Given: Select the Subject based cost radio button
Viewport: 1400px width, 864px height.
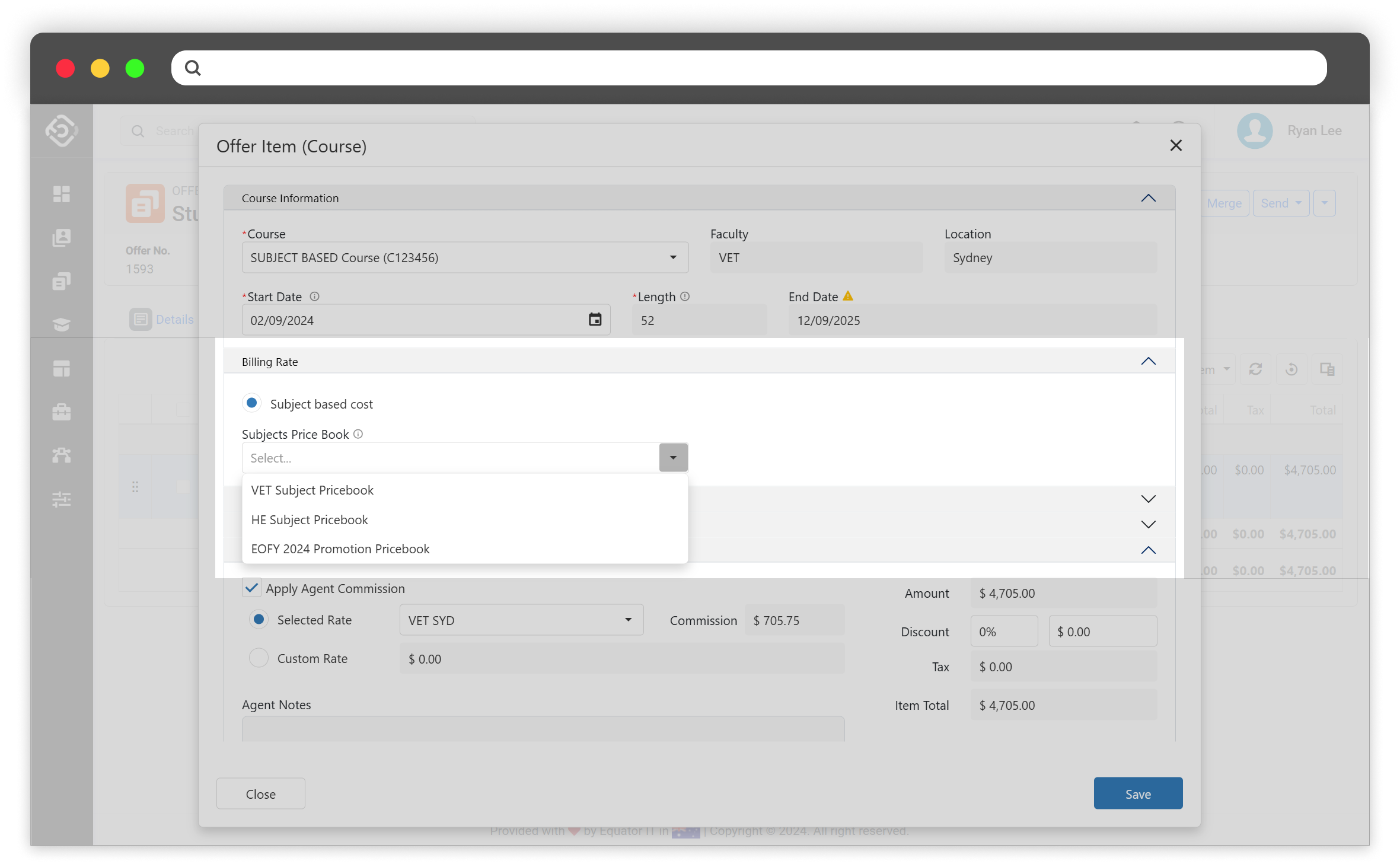Looking at the screenshot, I should tap(252, 403).
